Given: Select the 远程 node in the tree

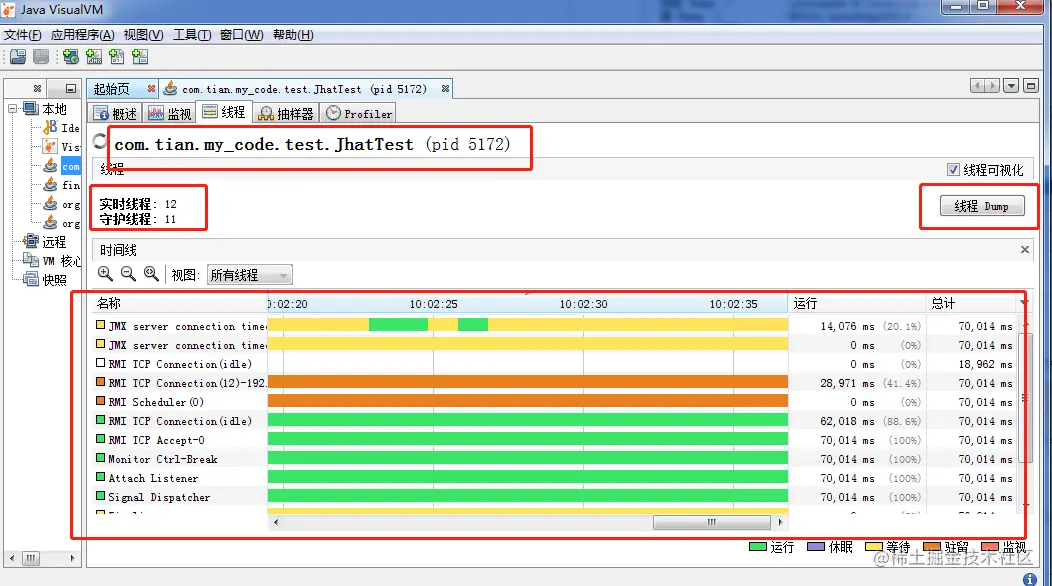Looking at the screenshot, I should click(x=45, y=242).
